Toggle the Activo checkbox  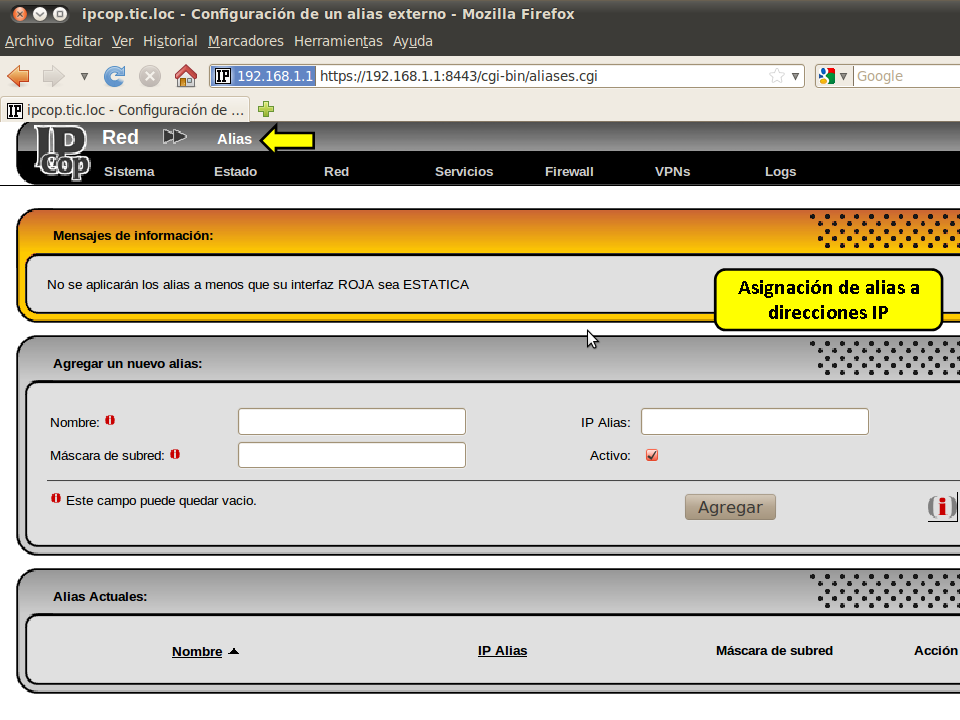(652, 455)
